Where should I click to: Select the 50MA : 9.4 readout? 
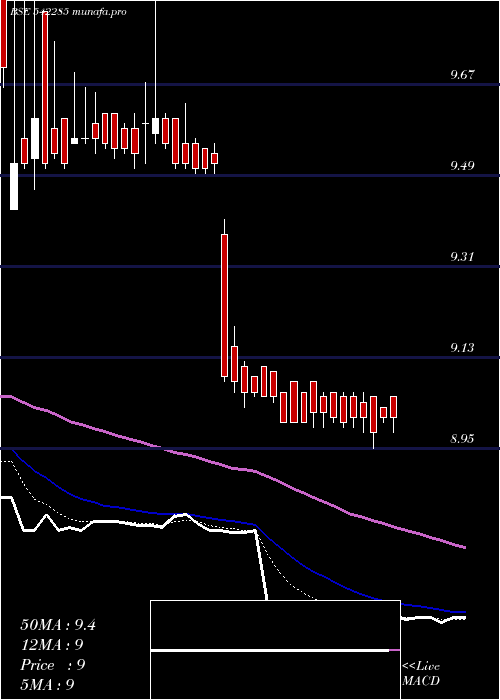[58, 625]
